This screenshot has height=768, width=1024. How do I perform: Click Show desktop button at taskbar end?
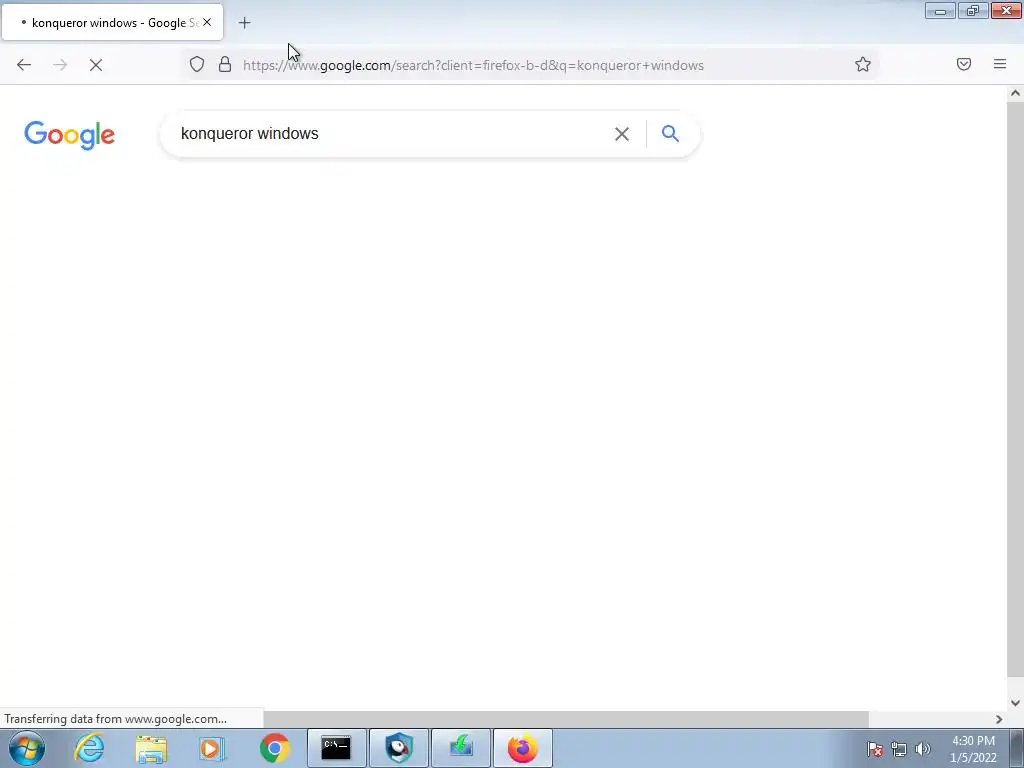point(1017,748)
